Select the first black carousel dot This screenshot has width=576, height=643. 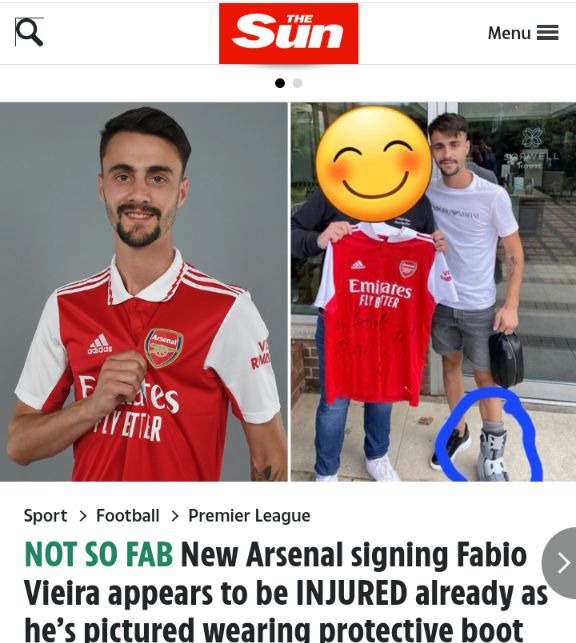[x=280, y=83]
